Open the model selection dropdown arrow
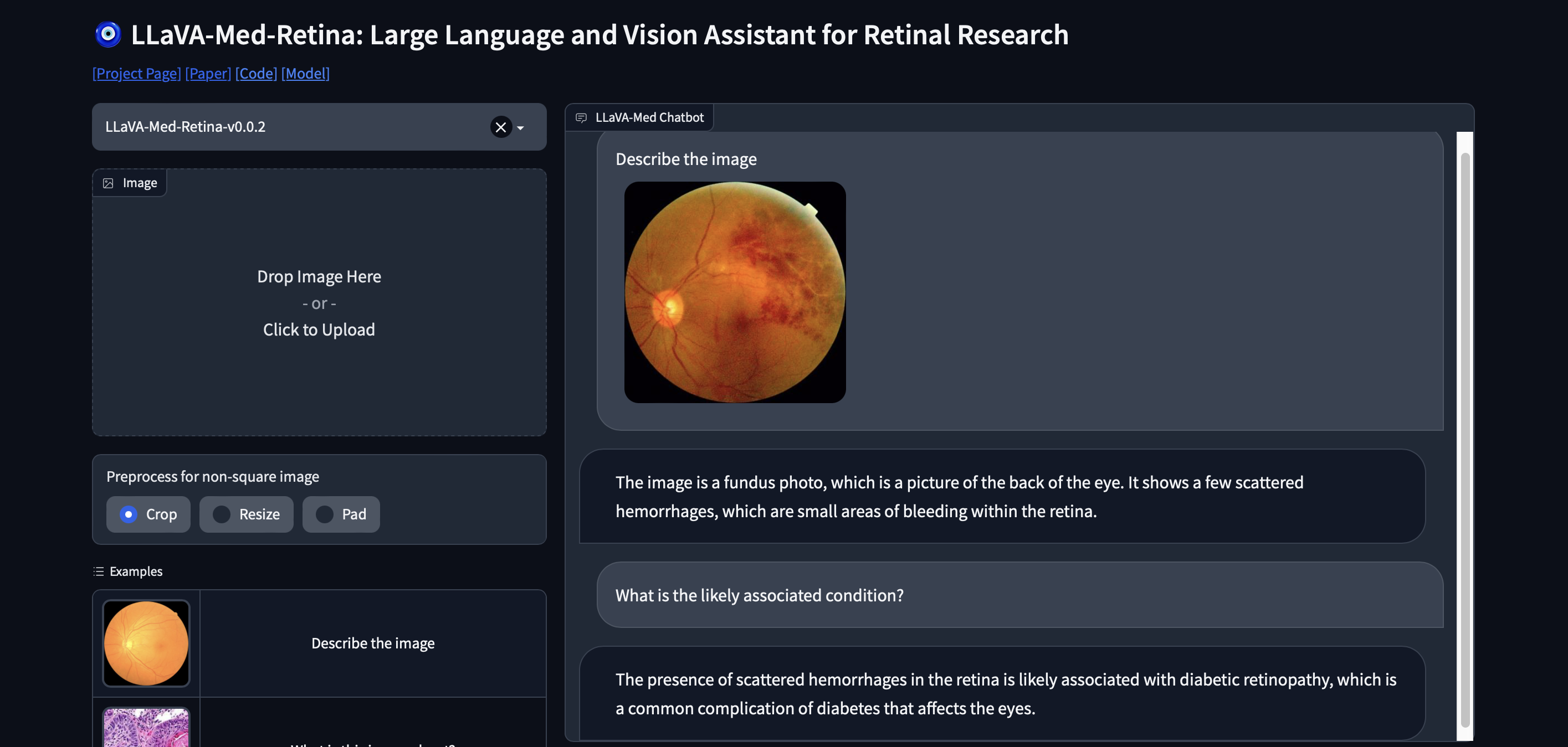This screenshot has width=1568, height=747. [520, 128]
